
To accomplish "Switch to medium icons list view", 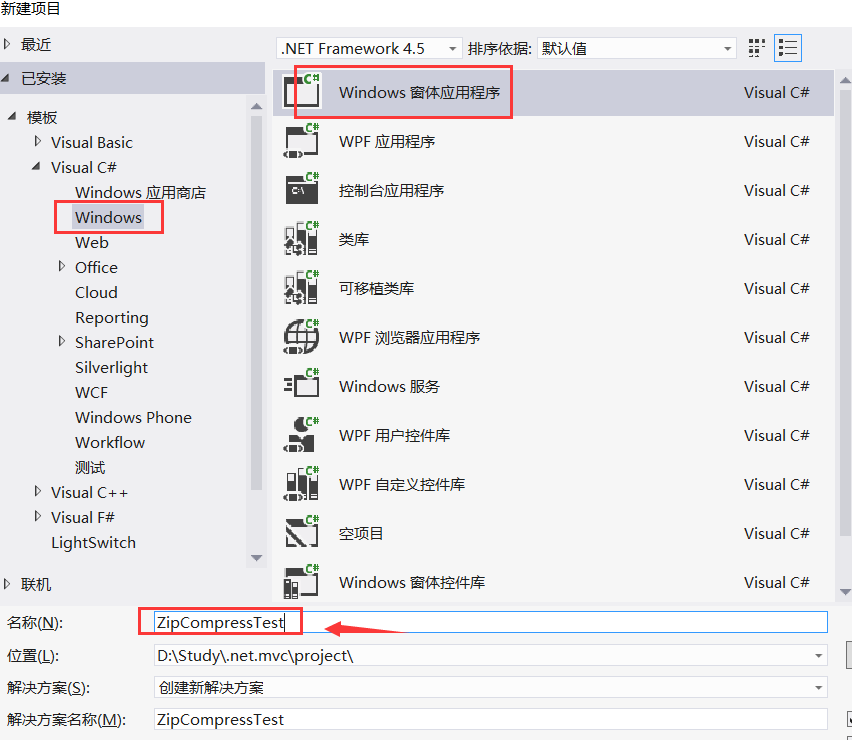I will [788, 48].
